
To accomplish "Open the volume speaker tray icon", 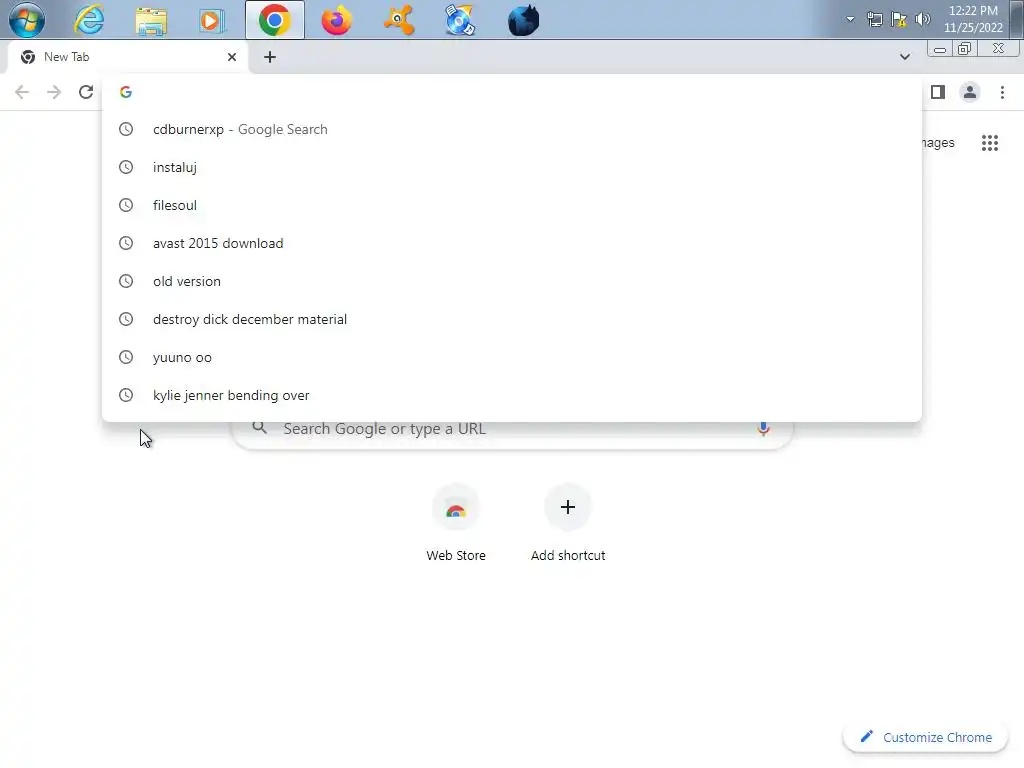I will [922, 19].
